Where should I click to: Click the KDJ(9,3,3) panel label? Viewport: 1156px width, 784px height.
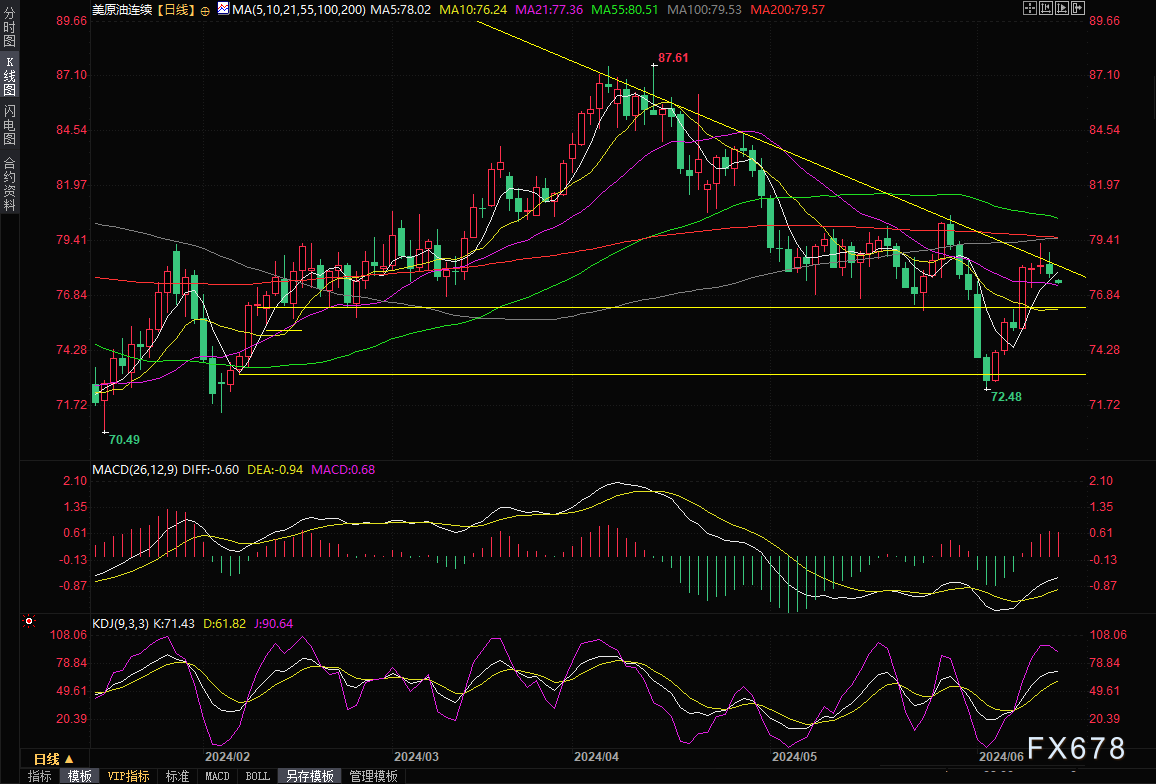coord(120,623)
